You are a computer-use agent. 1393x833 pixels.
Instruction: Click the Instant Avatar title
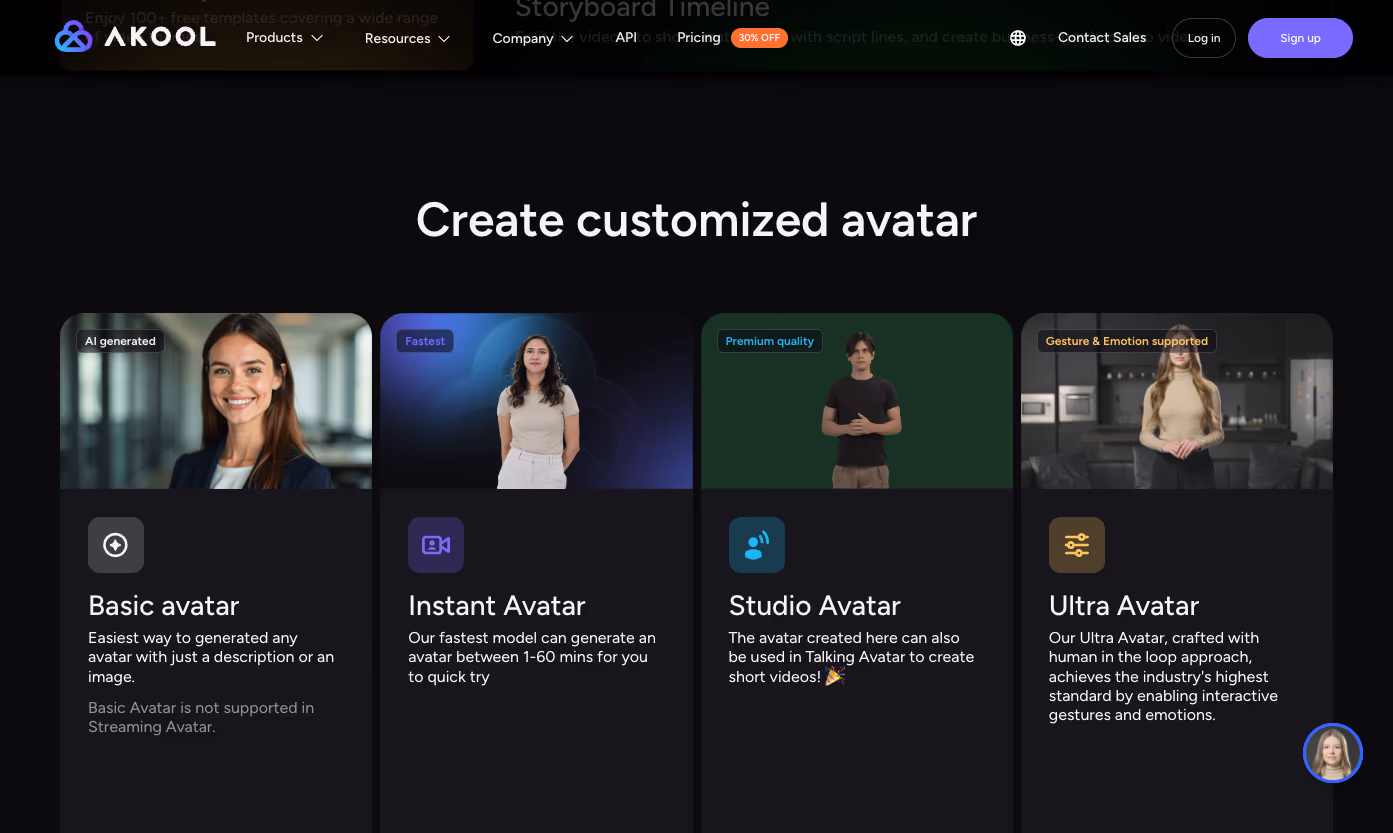[497, 606]
